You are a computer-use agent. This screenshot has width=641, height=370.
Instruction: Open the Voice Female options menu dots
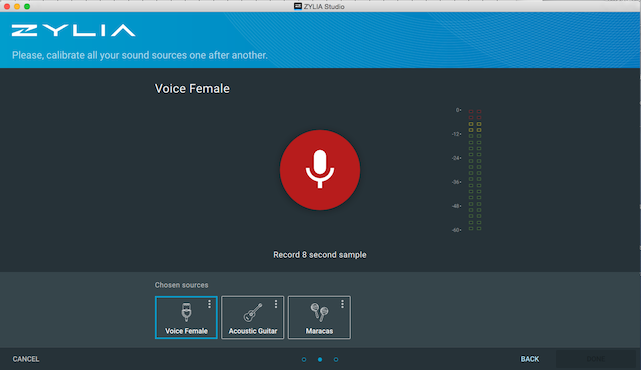click(209, 304)
